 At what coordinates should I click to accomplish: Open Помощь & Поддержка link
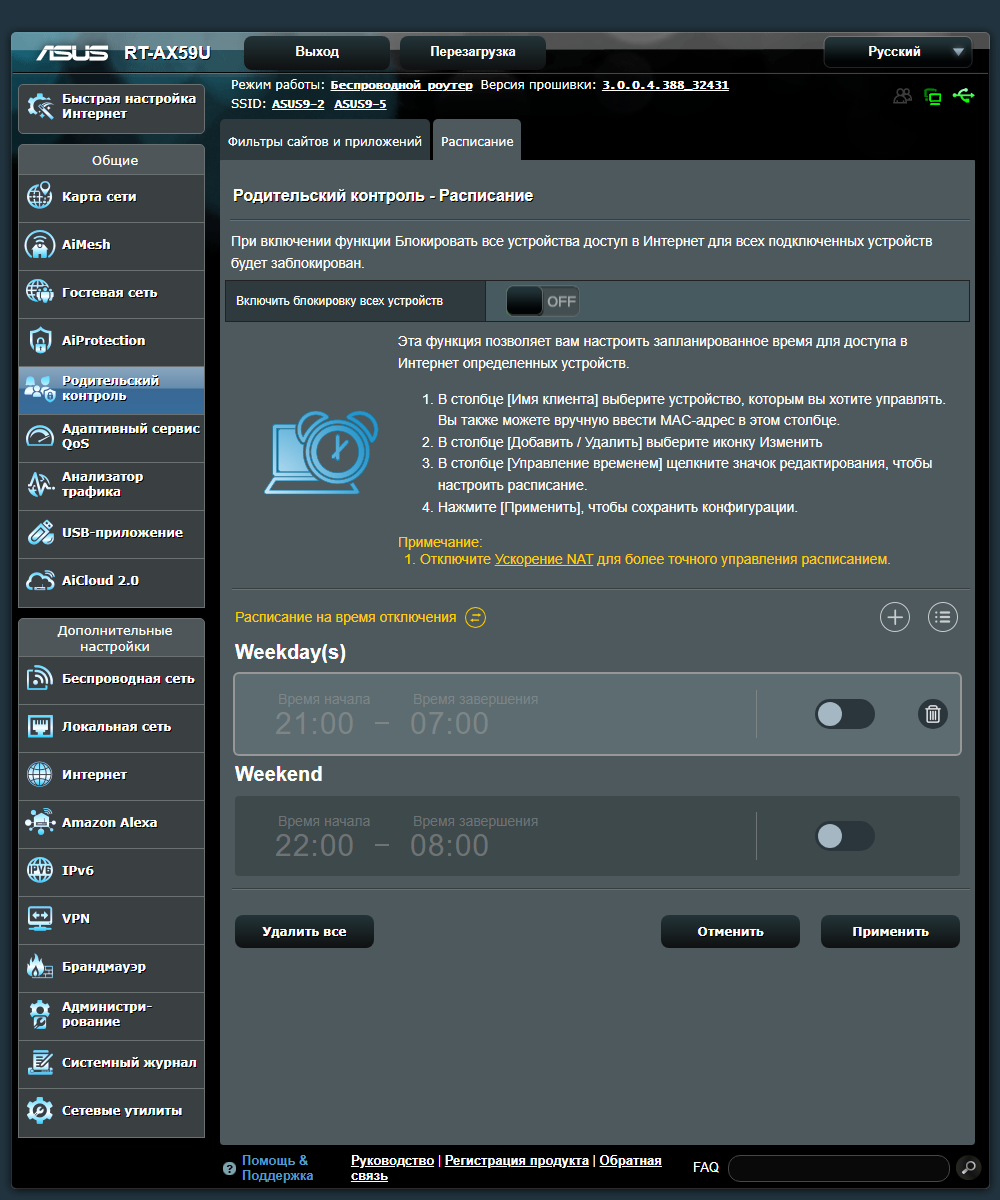coord(277,1167)
